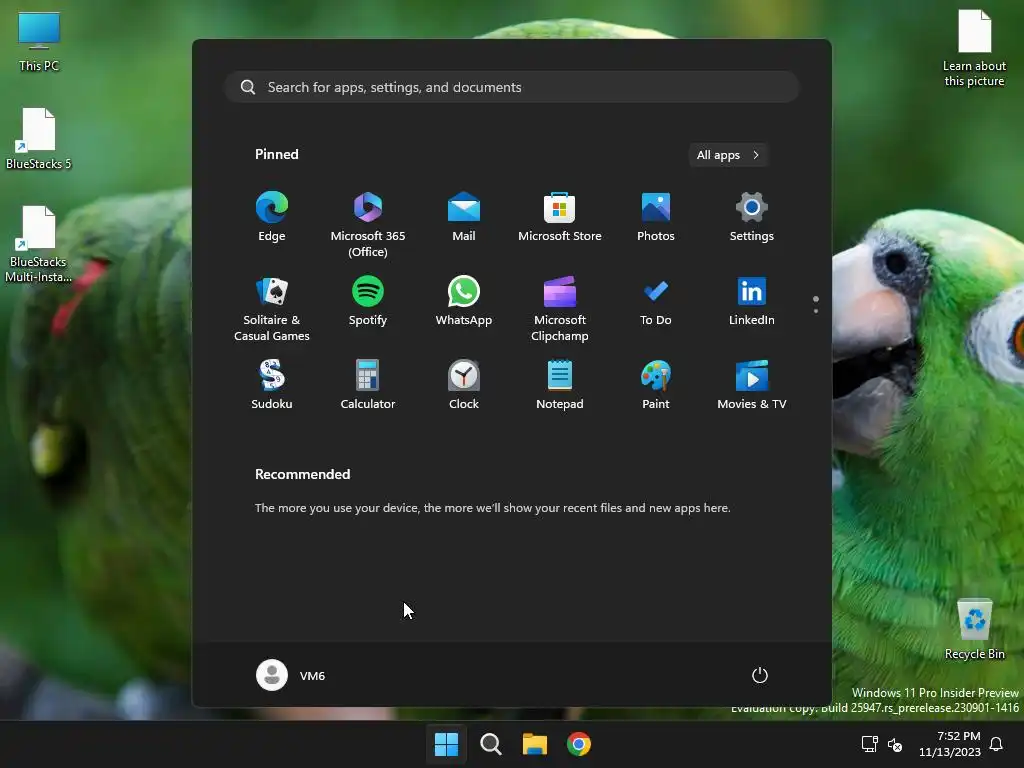Open the clock and date flyout
The image size is (1024, 768).
tap(950, 744)
